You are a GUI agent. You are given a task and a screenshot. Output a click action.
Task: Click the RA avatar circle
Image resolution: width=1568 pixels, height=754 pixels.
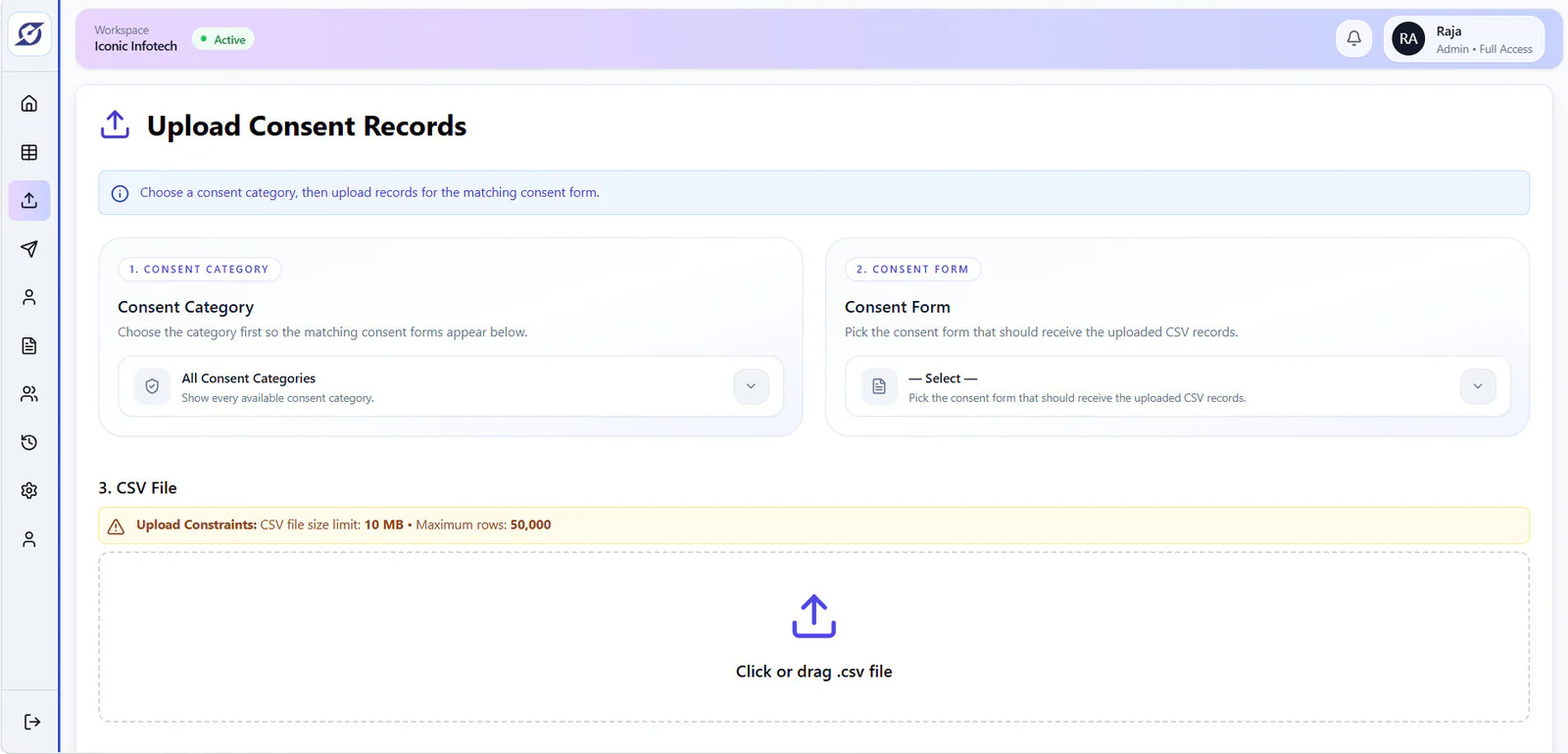tap(1408, 39)
